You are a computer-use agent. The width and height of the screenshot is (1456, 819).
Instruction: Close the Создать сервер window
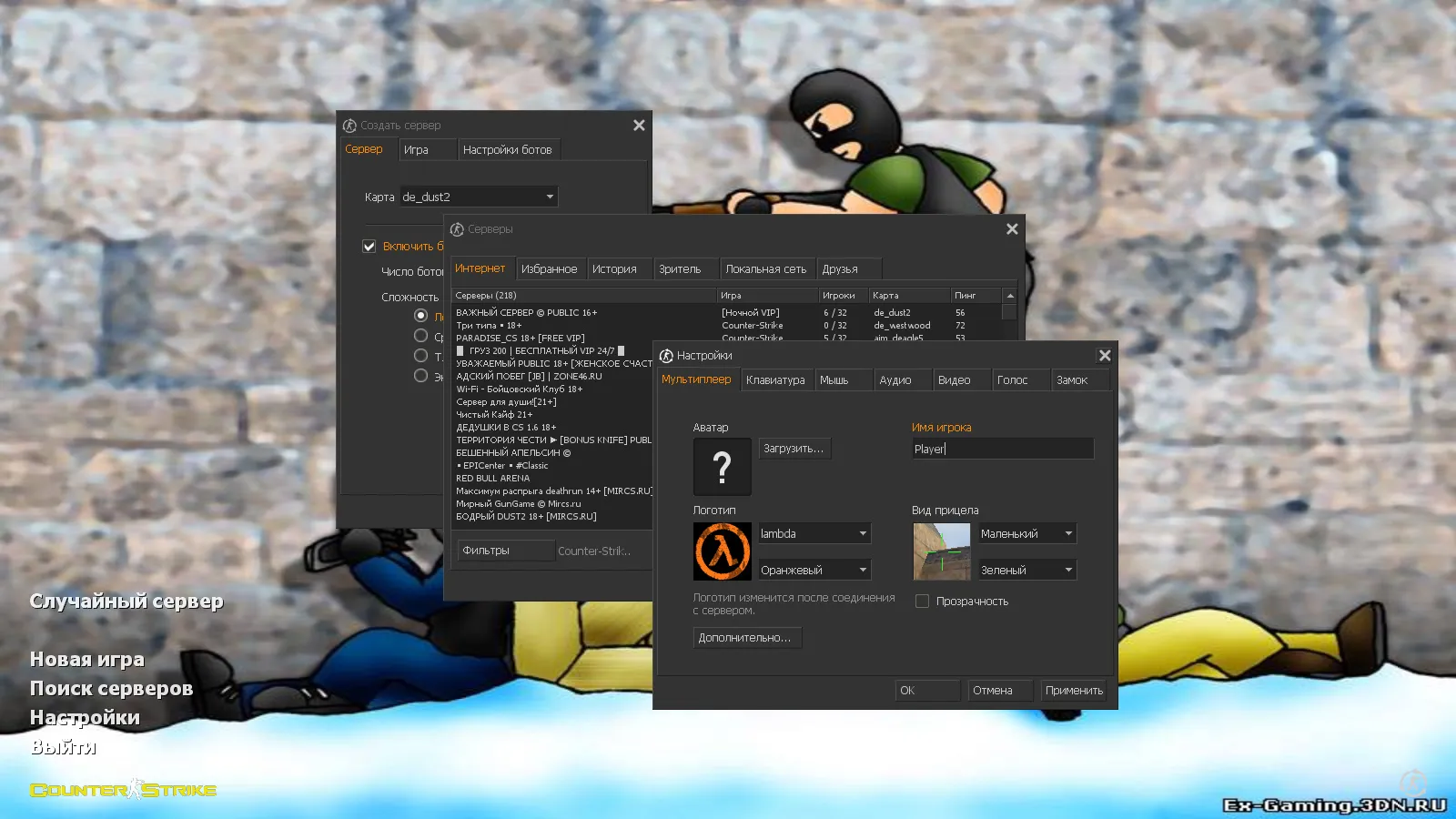(x=639, y=126)
